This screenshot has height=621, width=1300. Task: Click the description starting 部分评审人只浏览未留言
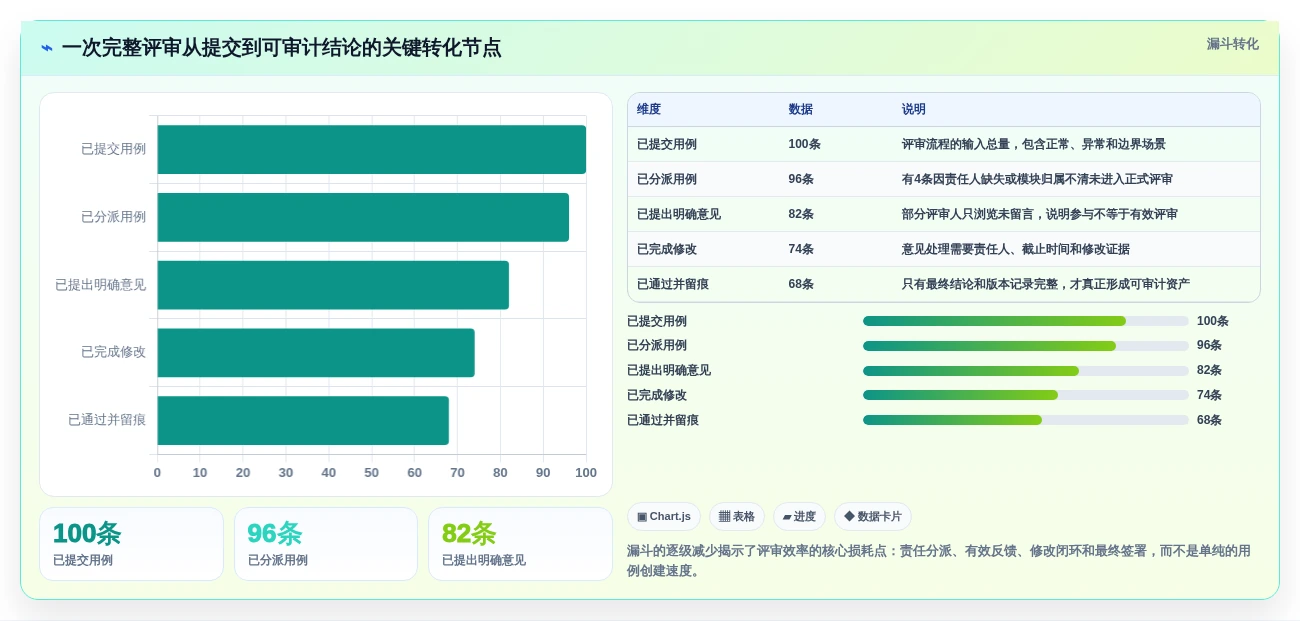point(1040,214)
